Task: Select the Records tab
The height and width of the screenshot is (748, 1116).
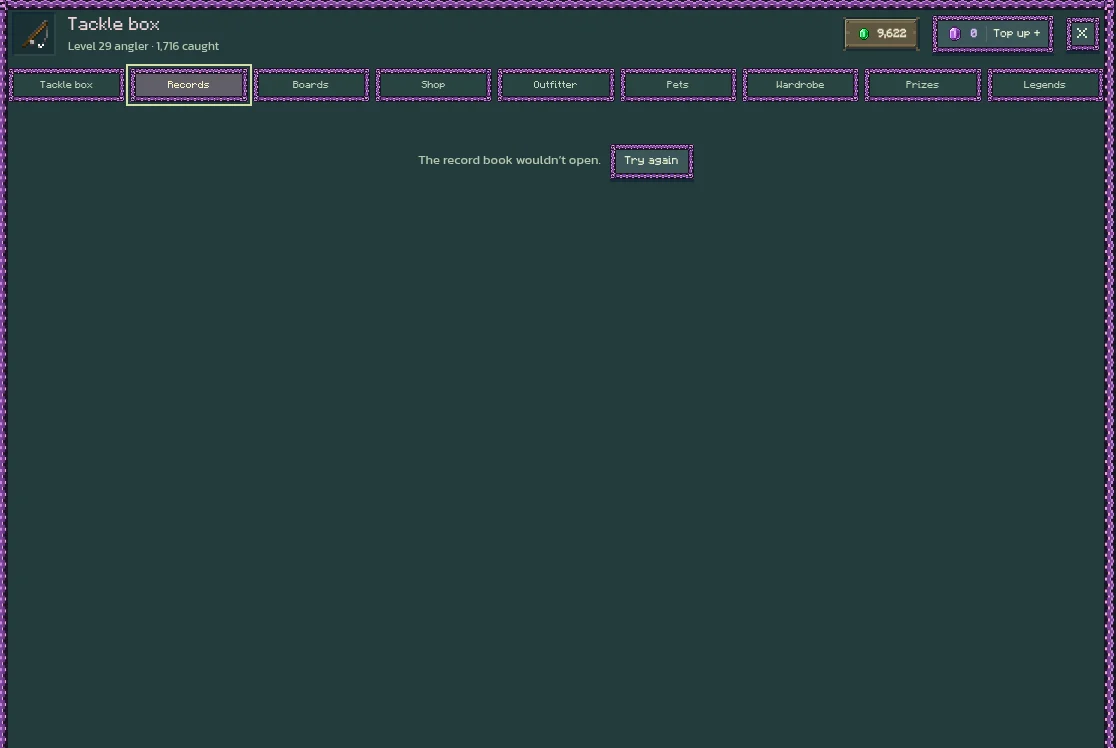Action: tap(189, 85)
